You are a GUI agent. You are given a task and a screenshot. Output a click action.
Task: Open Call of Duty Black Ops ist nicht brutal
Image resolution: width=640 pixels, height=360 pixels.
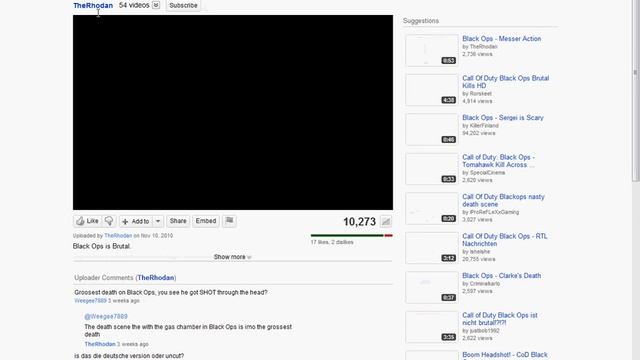500,319
